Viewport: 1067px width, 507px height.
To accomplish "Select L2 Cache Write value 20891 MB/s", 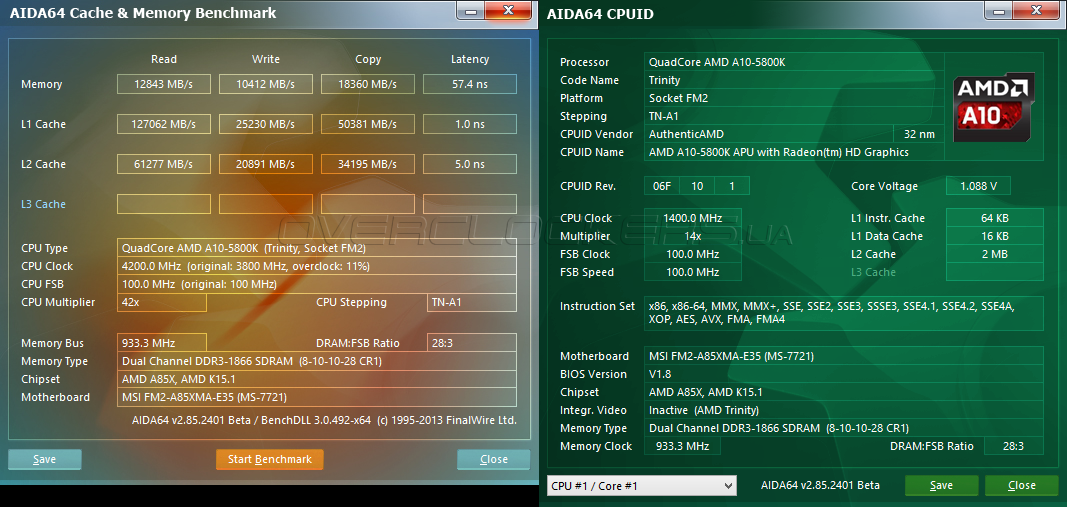I will (x=265, y=164).
